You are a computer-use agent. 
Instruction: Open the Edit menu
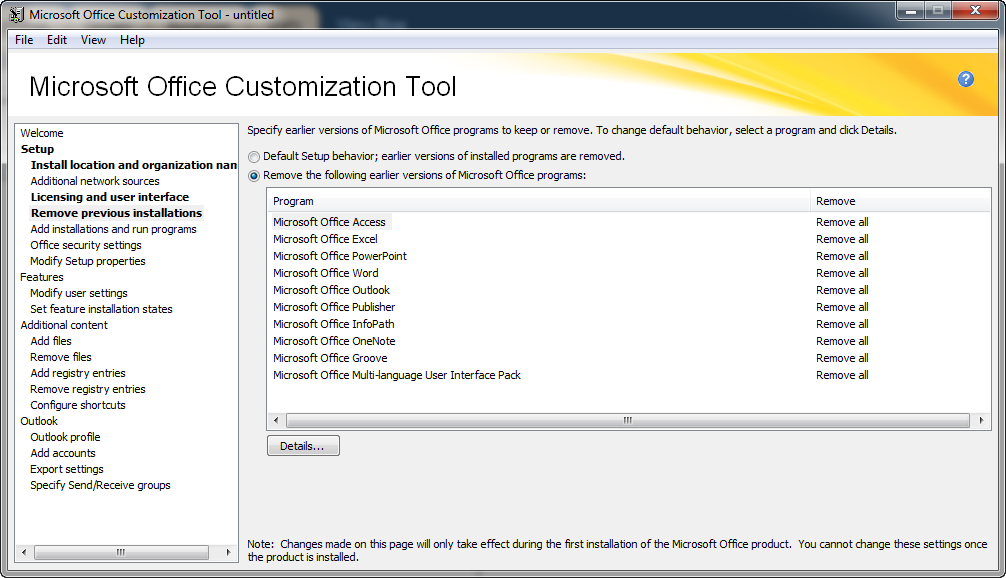[x=56, y=40]
